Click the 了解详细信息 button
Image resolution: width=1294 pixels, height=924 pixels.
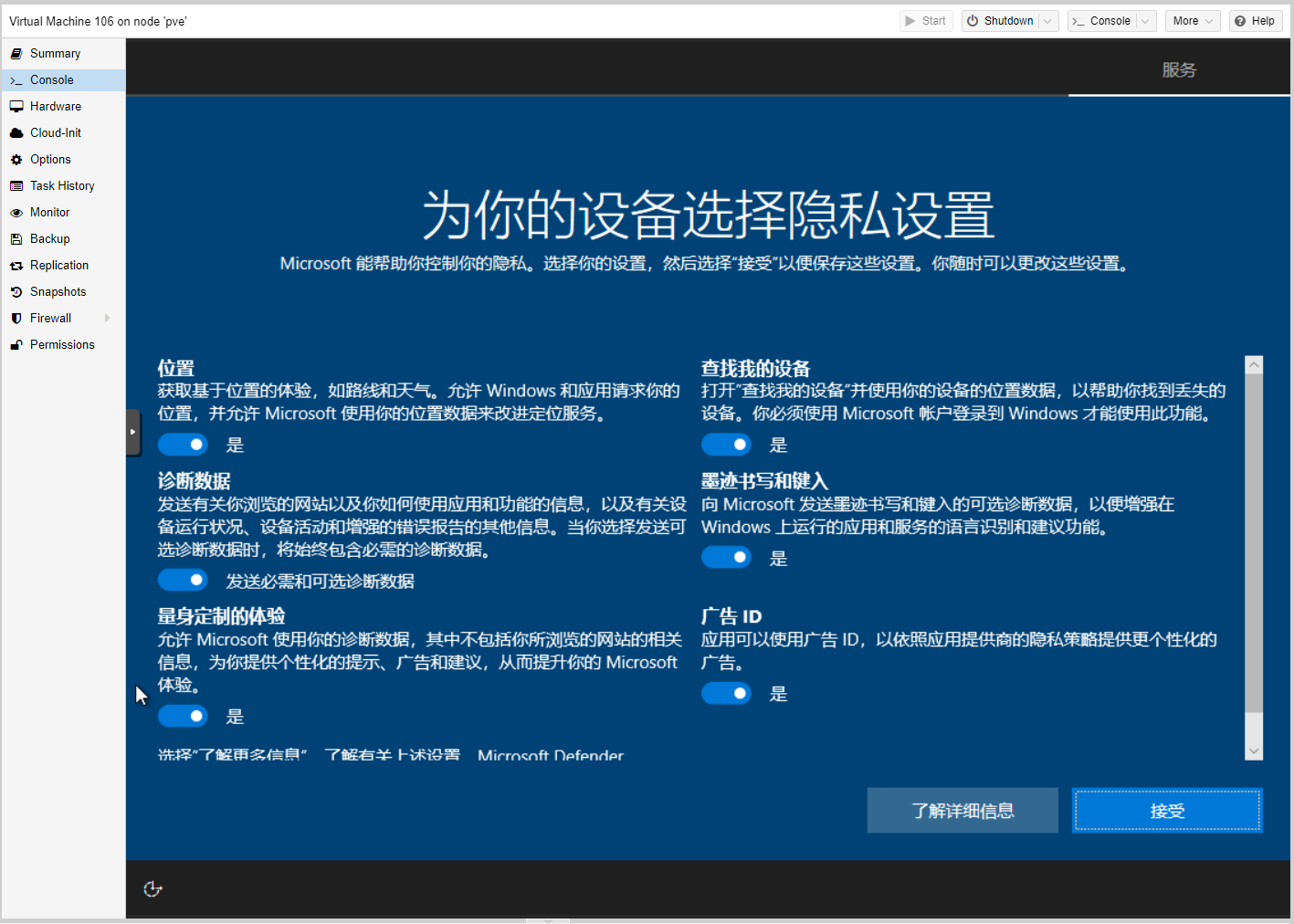(x=963, y=811)
